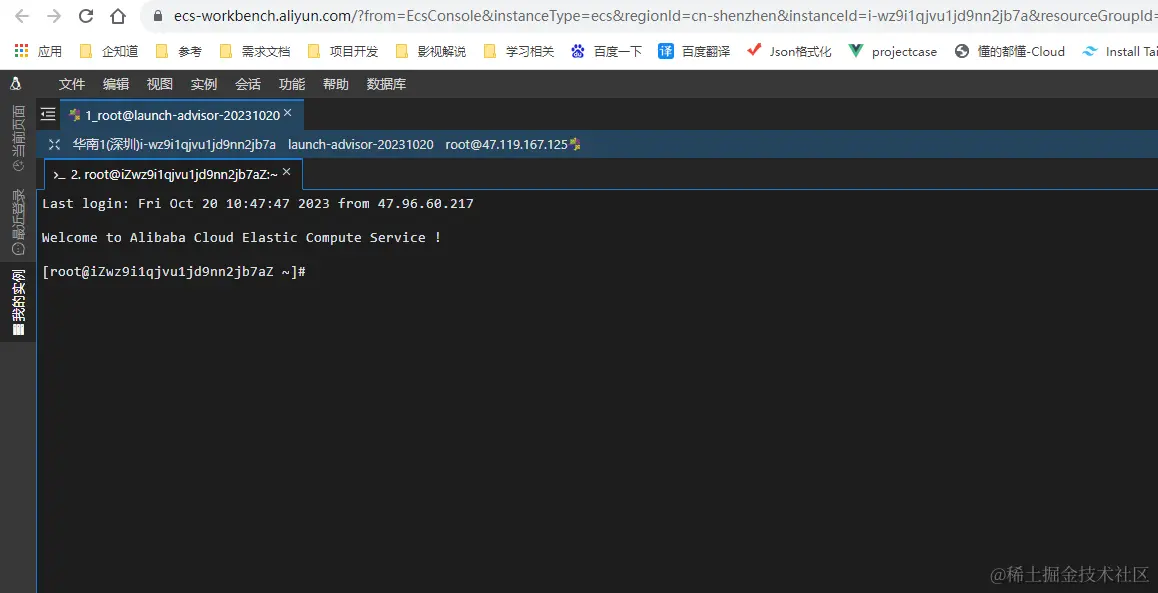Click the colorful icon after root@47.119.167.125
The image size is (1158, 593).
click(x=575, y=145)
